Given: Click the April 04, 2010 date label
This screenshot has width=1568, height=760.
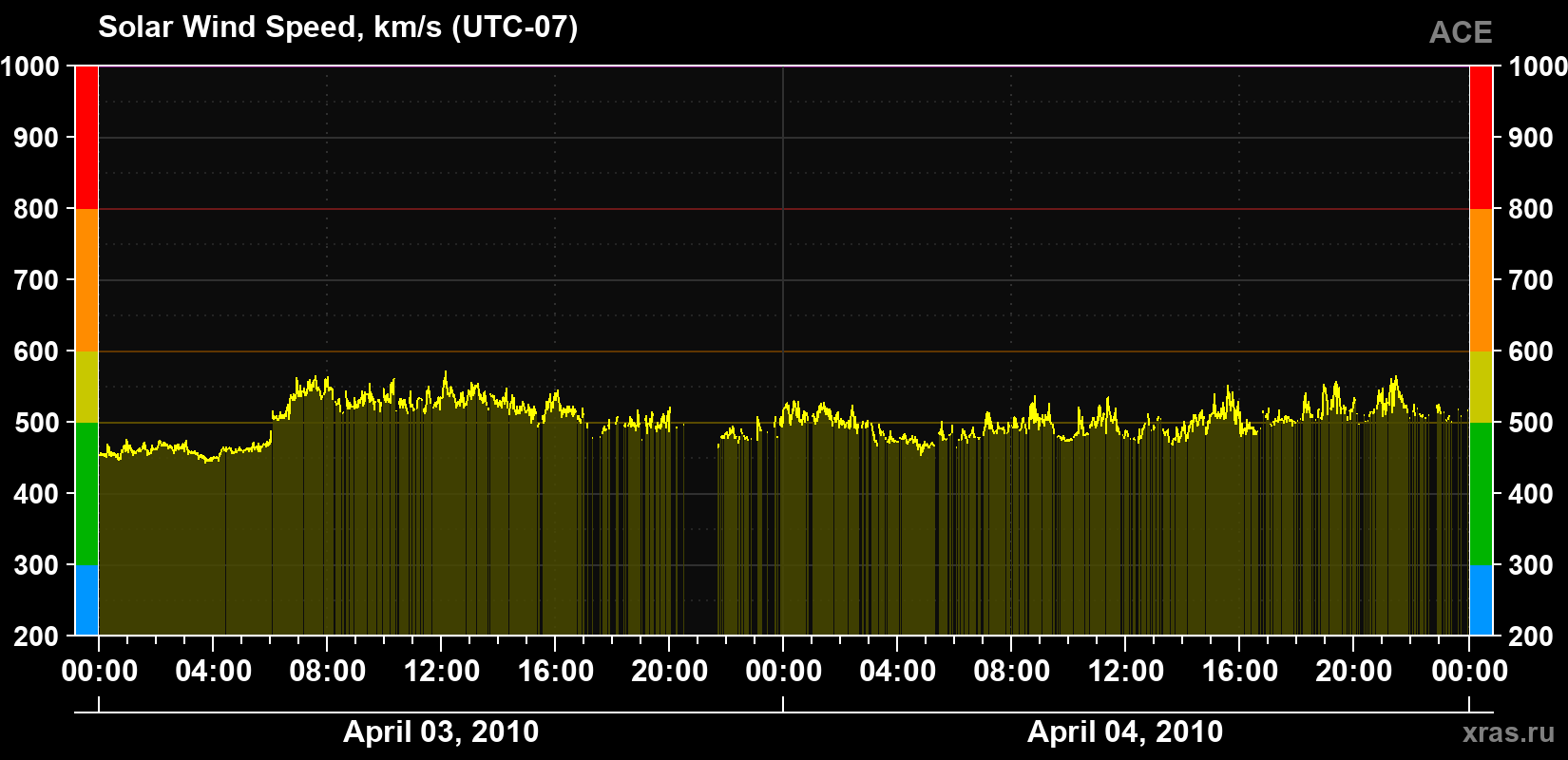Looking at the screenshot, I should (1125, 731).
